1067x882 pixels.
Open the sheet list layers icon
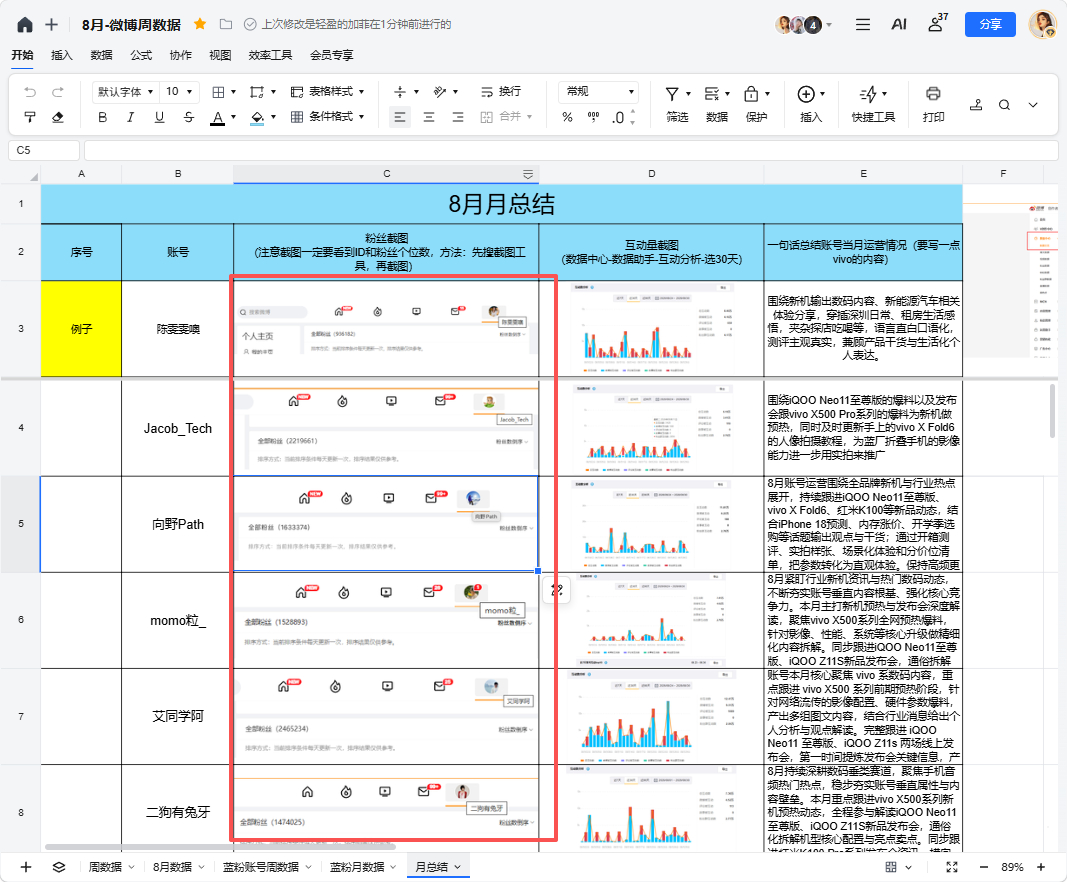tap(59, 867)
